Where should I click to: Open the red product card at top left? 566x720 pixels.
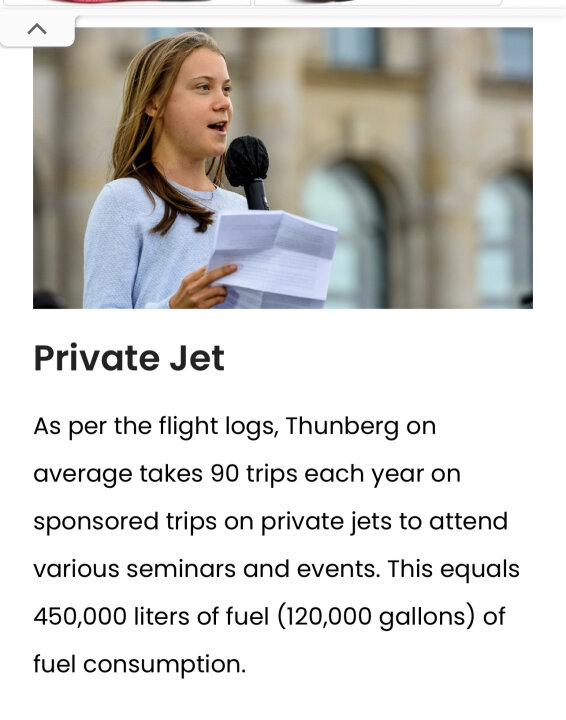(126, 3)
